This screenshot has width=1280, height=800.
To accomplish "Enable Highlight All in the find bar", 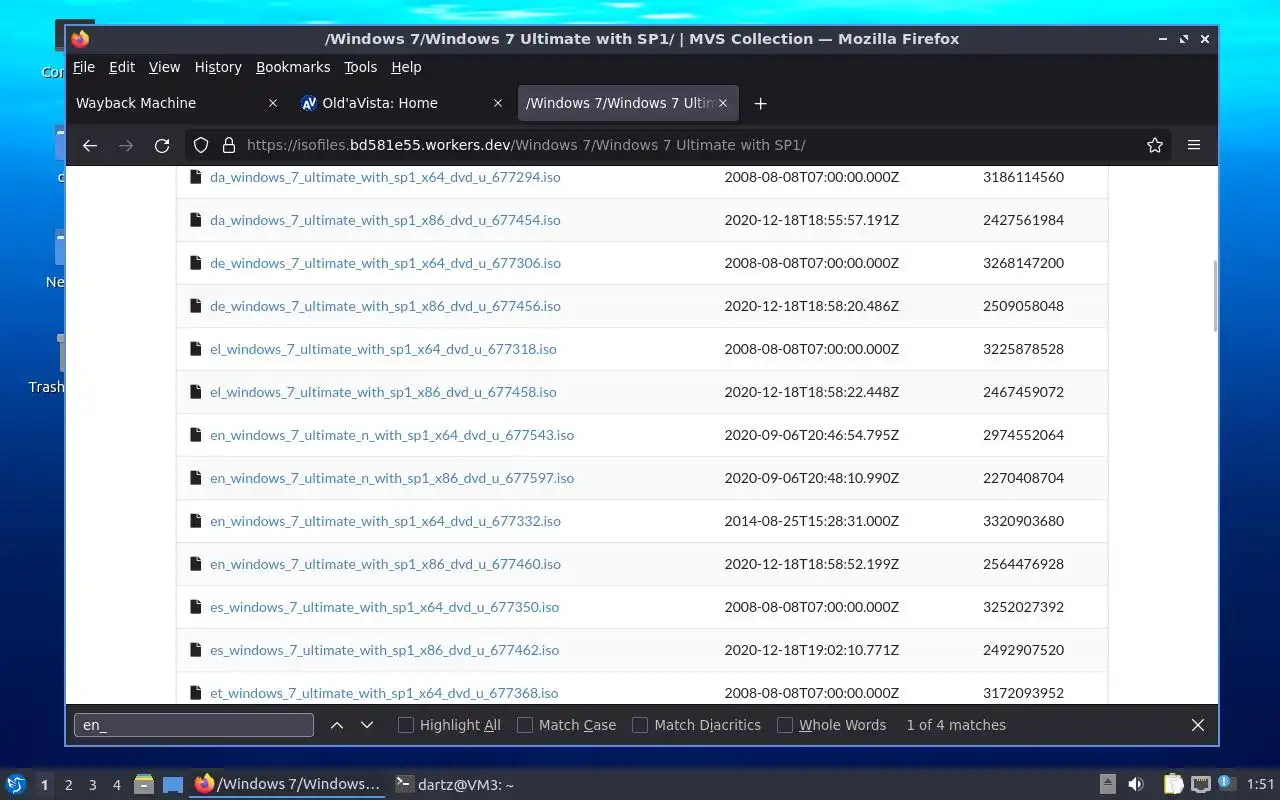I will click(449, 725).
